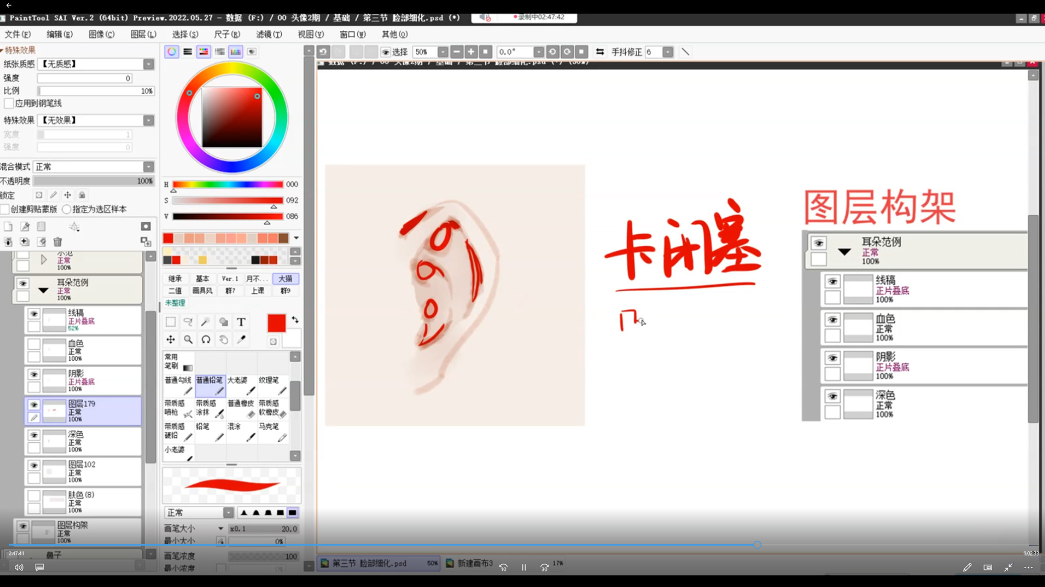Open the rotation angle 0.0° dropdown

coord(538,51)
